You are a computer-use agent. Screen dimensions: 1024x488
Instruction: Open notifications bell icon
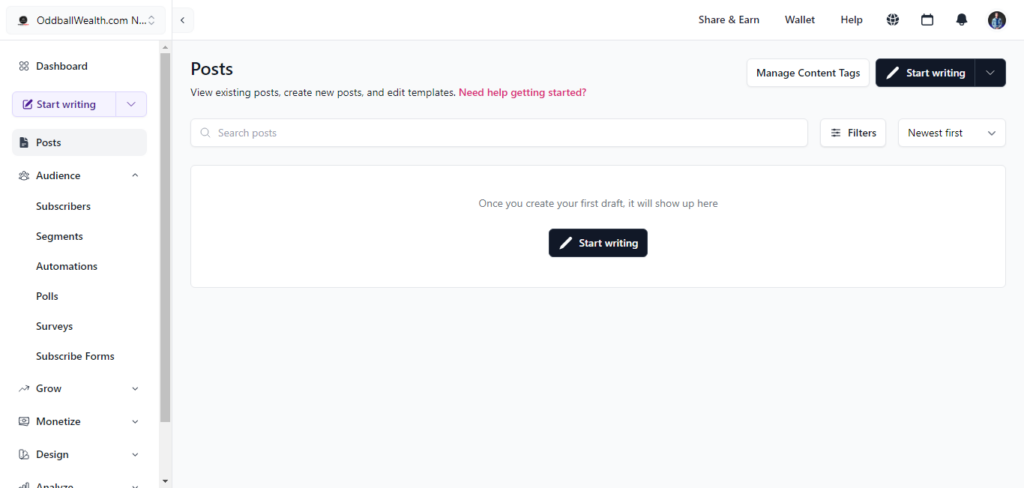(x=961, y=20)
